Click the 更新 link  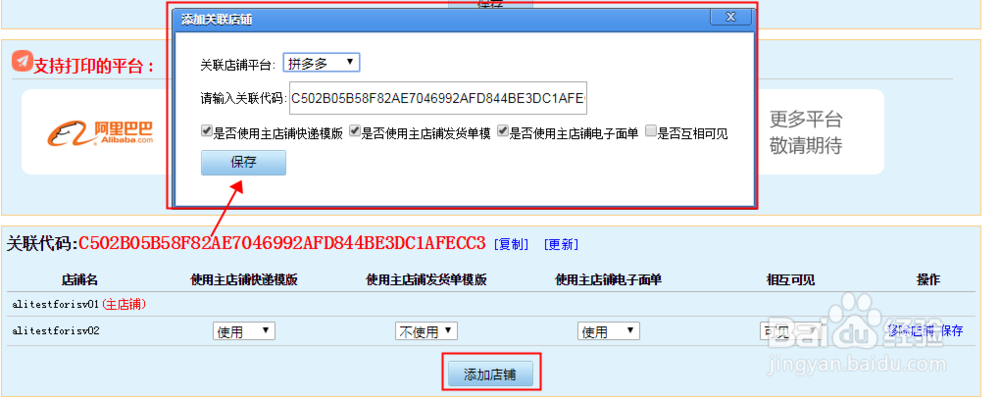click(x=561, y=244)
